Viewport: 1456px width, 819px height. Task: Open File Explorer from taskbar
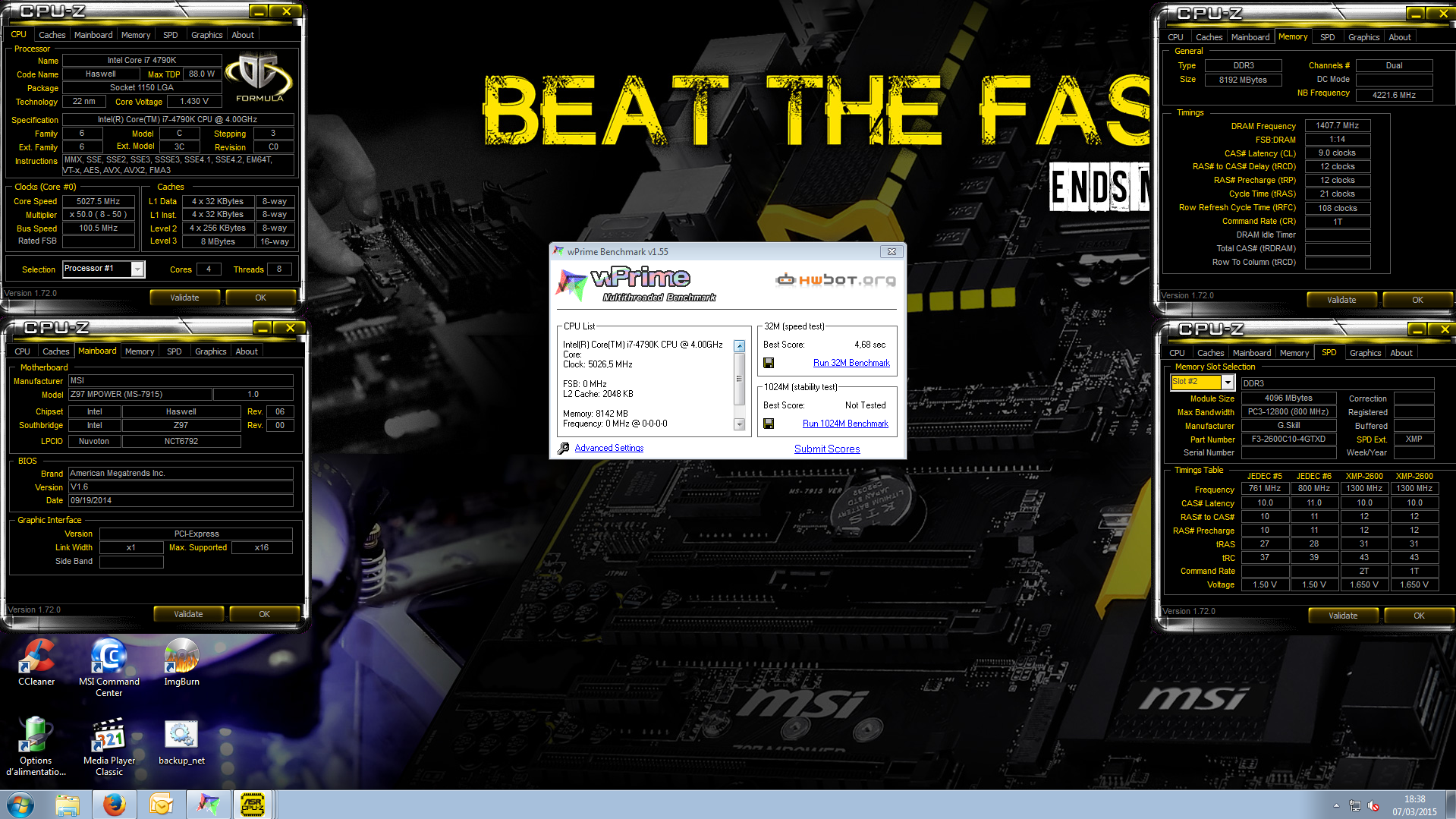pos(68,805)
